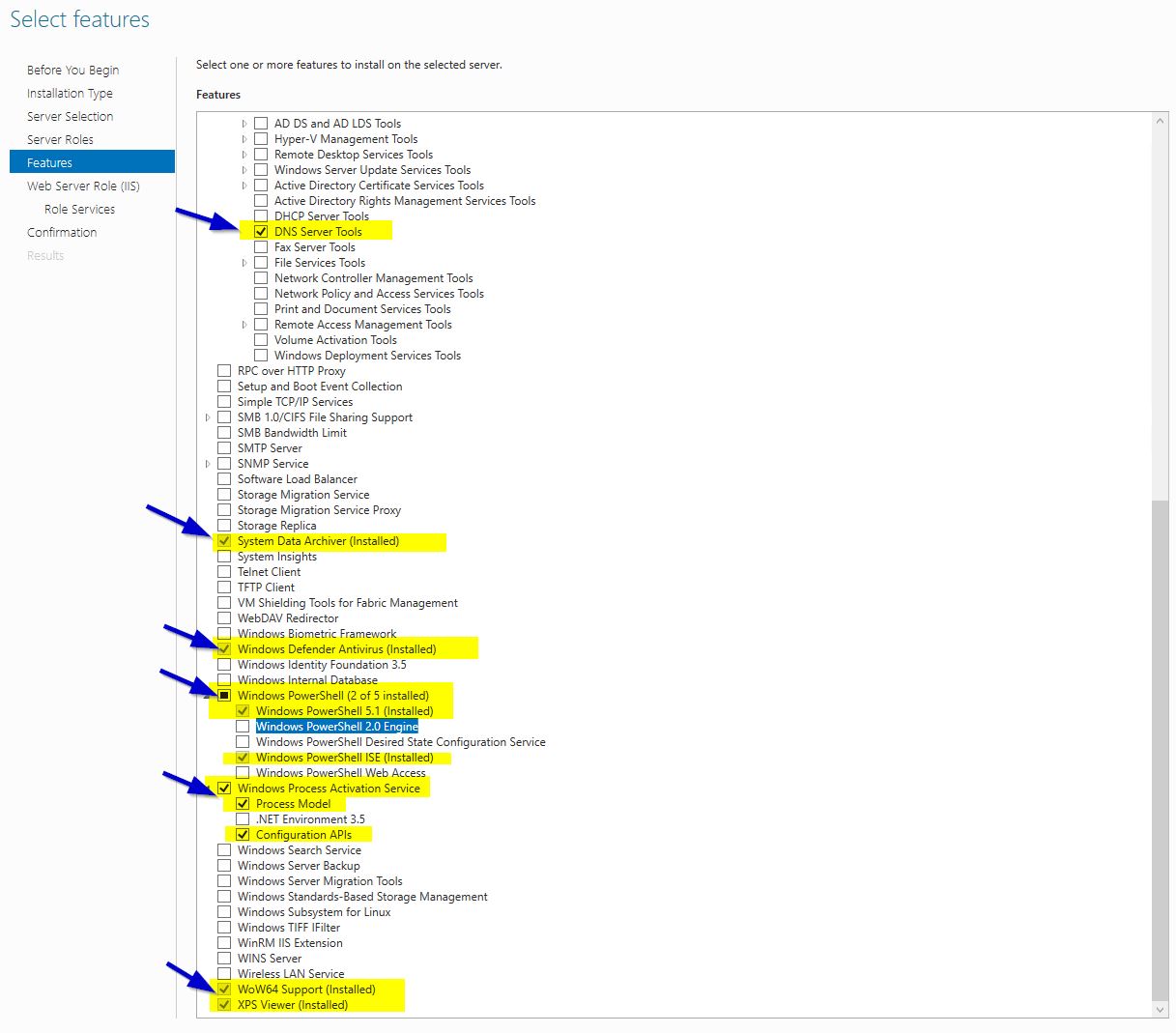Select the Windows TIFF IFilter row
This screenshot has height=1033, width=1176.
[289, 928]
